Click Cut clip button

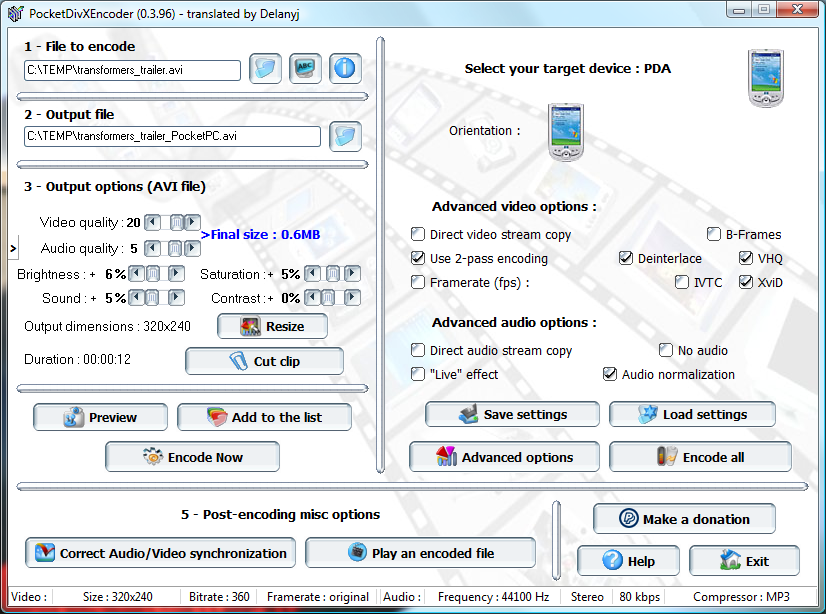coord(264,361)
